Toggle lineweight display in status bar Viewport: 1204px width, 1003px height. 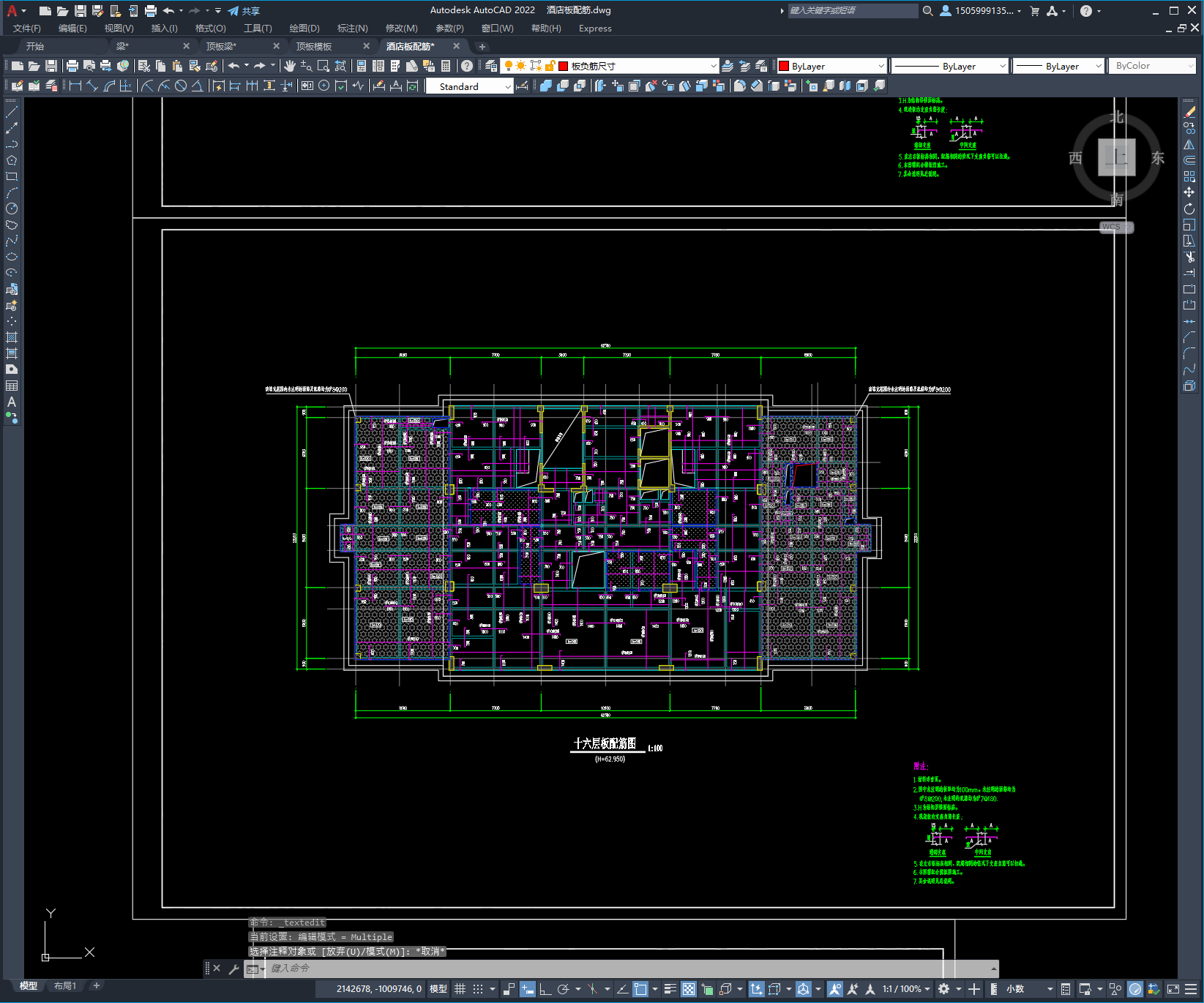(x=670, y=989)
